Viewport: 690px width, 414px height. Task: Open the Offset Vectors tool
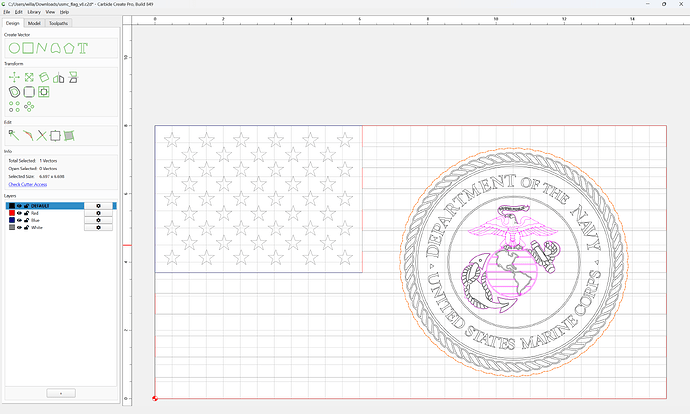click(15, 92)
